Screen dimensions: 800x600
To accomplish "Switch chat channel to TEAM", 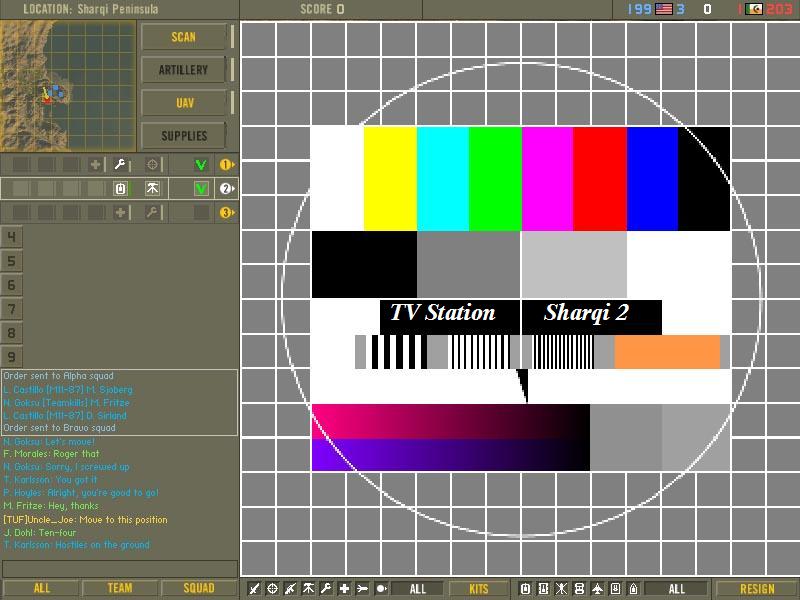I will [119, 588].
